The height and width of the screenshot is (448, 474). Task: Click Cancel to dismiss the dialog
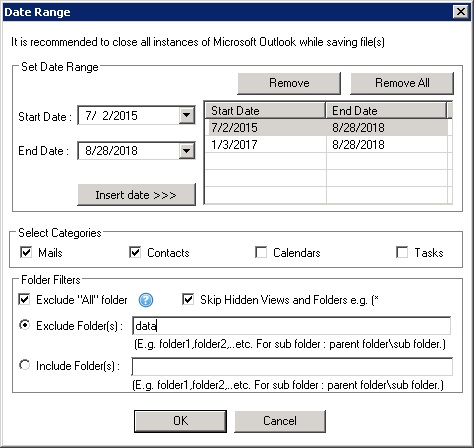click(x=280, y=421)
